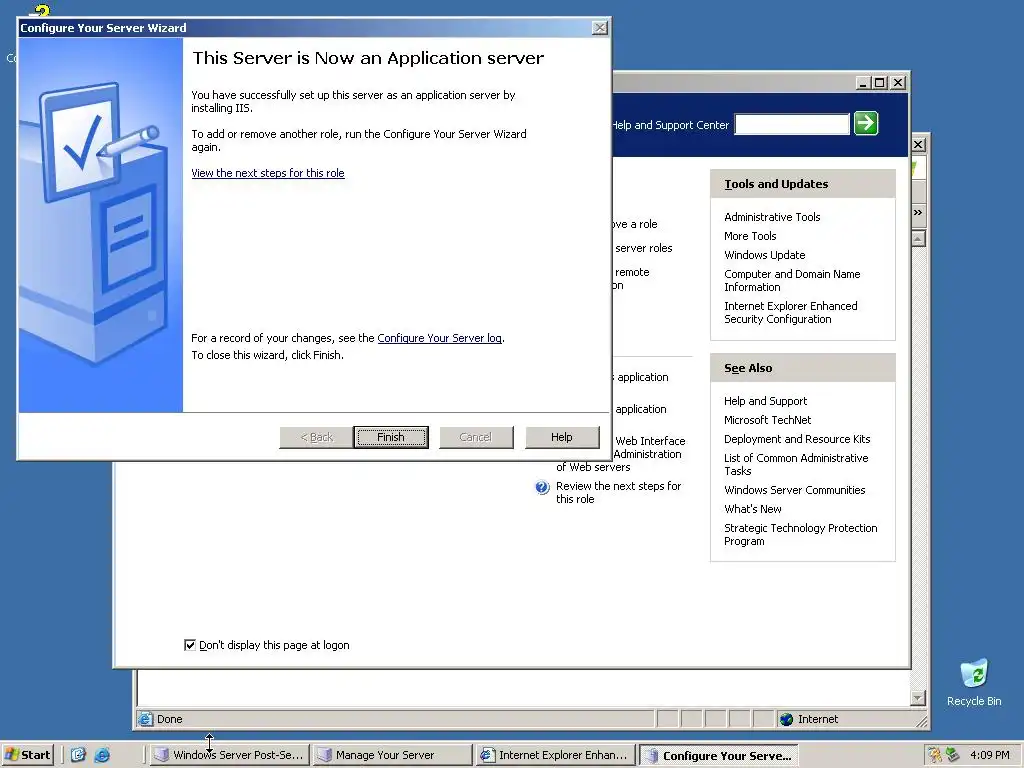Click the Configure Your Server taskbar button

click(x=718, y=755)
